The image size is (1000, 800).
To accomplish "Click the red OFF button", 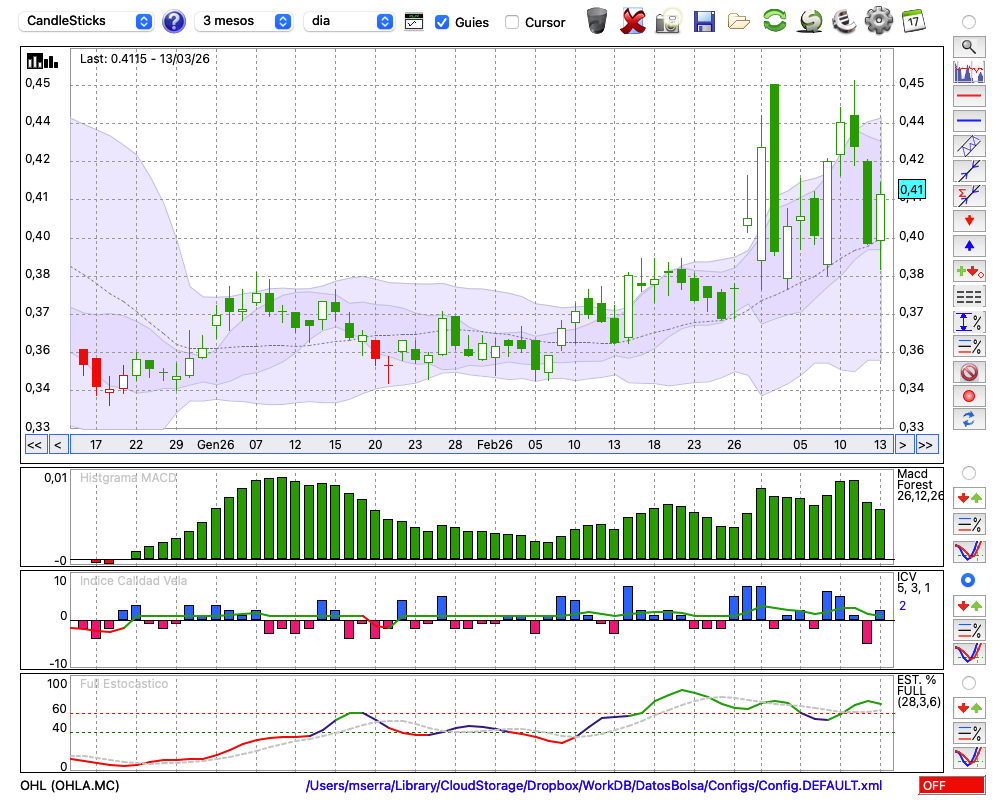I will pyautogui.click(x=952, y=786).
